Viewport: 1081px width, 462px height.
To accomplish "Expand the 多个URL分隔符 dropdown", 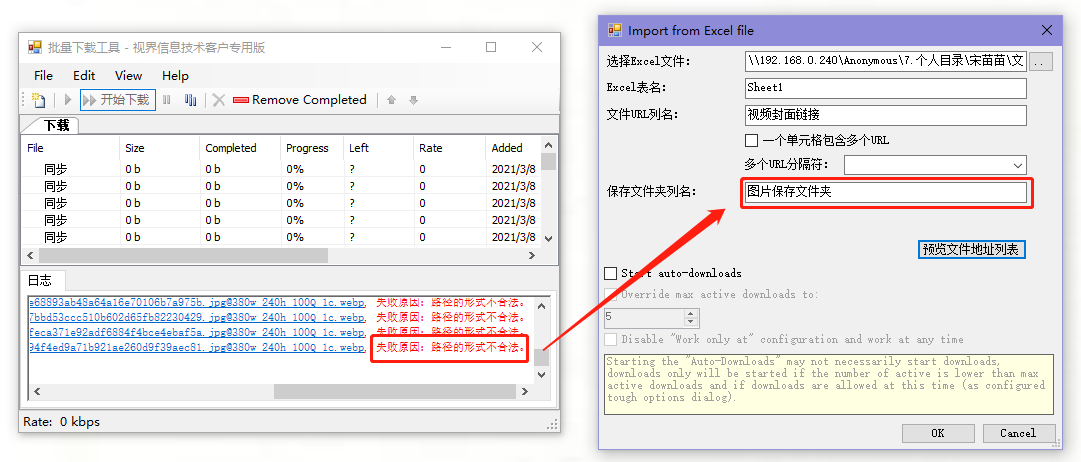I will pyautogui.click(x=1018, y=165).
